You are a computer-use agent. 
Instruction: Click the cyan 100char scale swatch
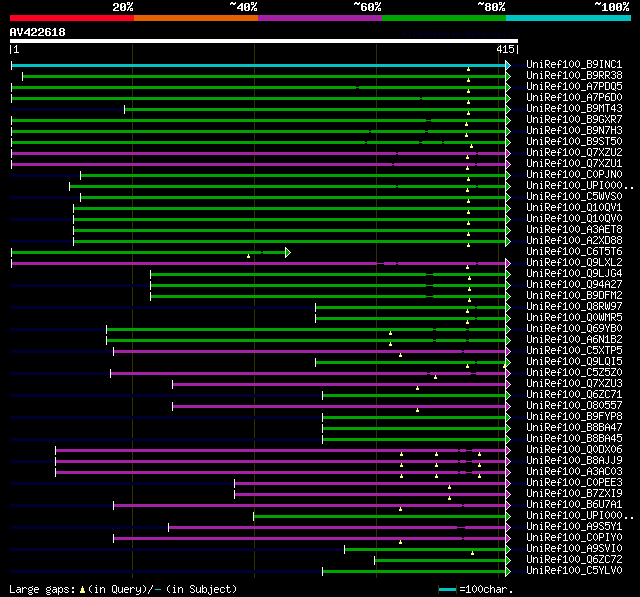(447, 589)
